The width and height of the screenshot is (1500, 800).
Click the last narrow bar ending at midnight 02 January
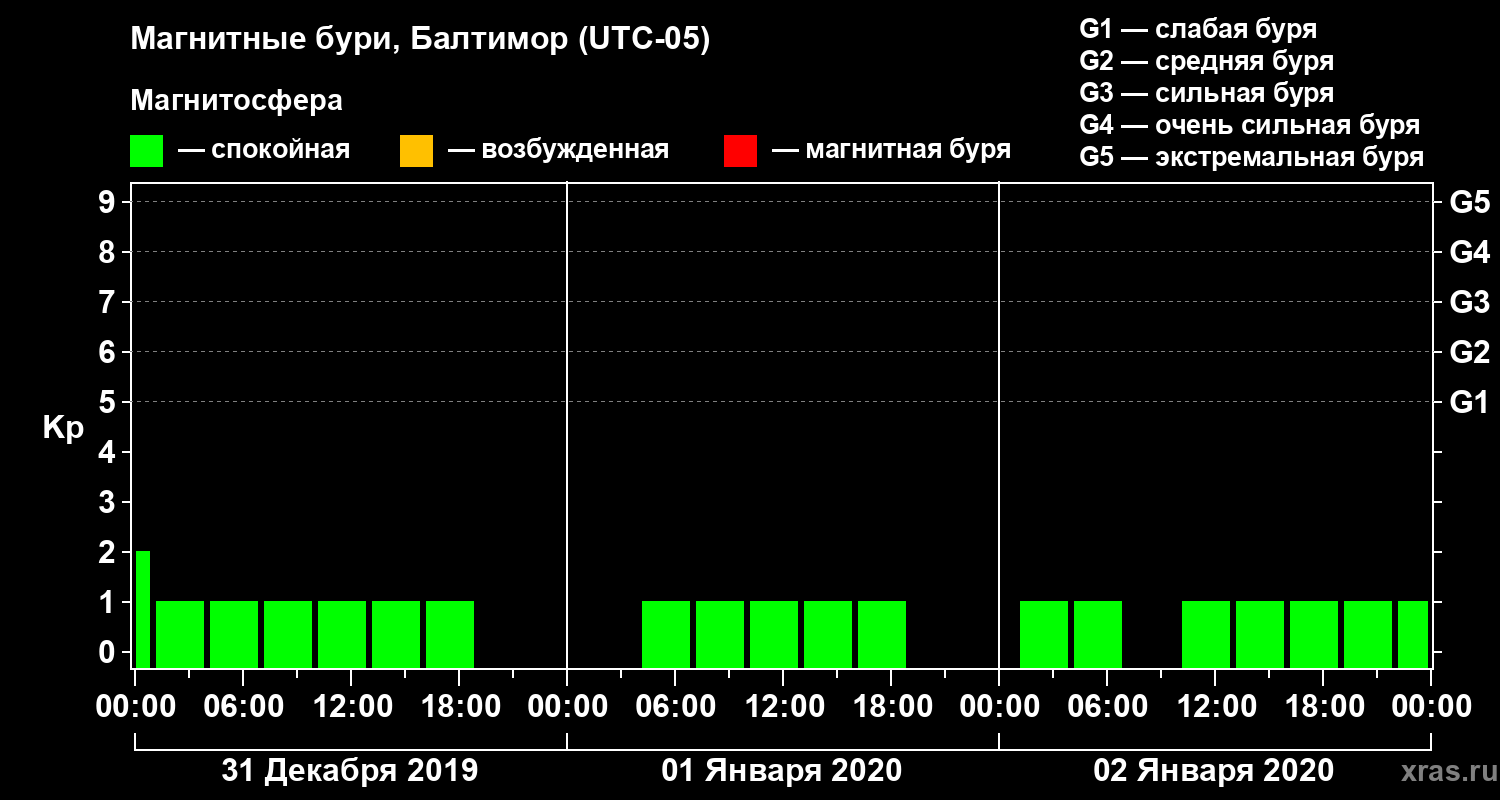click(1413, 634)
